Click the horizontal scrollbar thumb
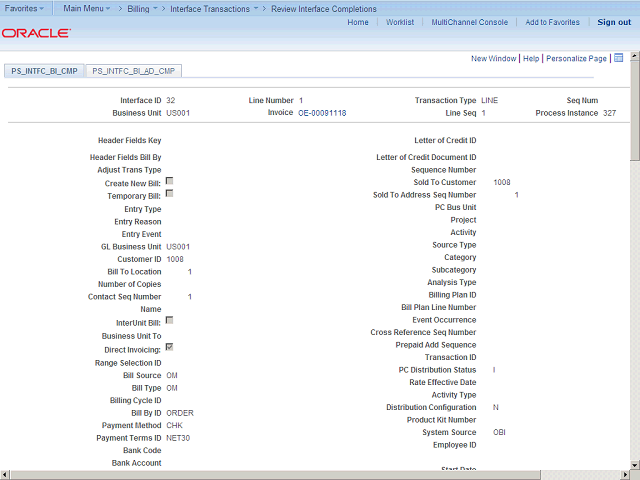The image size is (640, 480). [275, 475]
